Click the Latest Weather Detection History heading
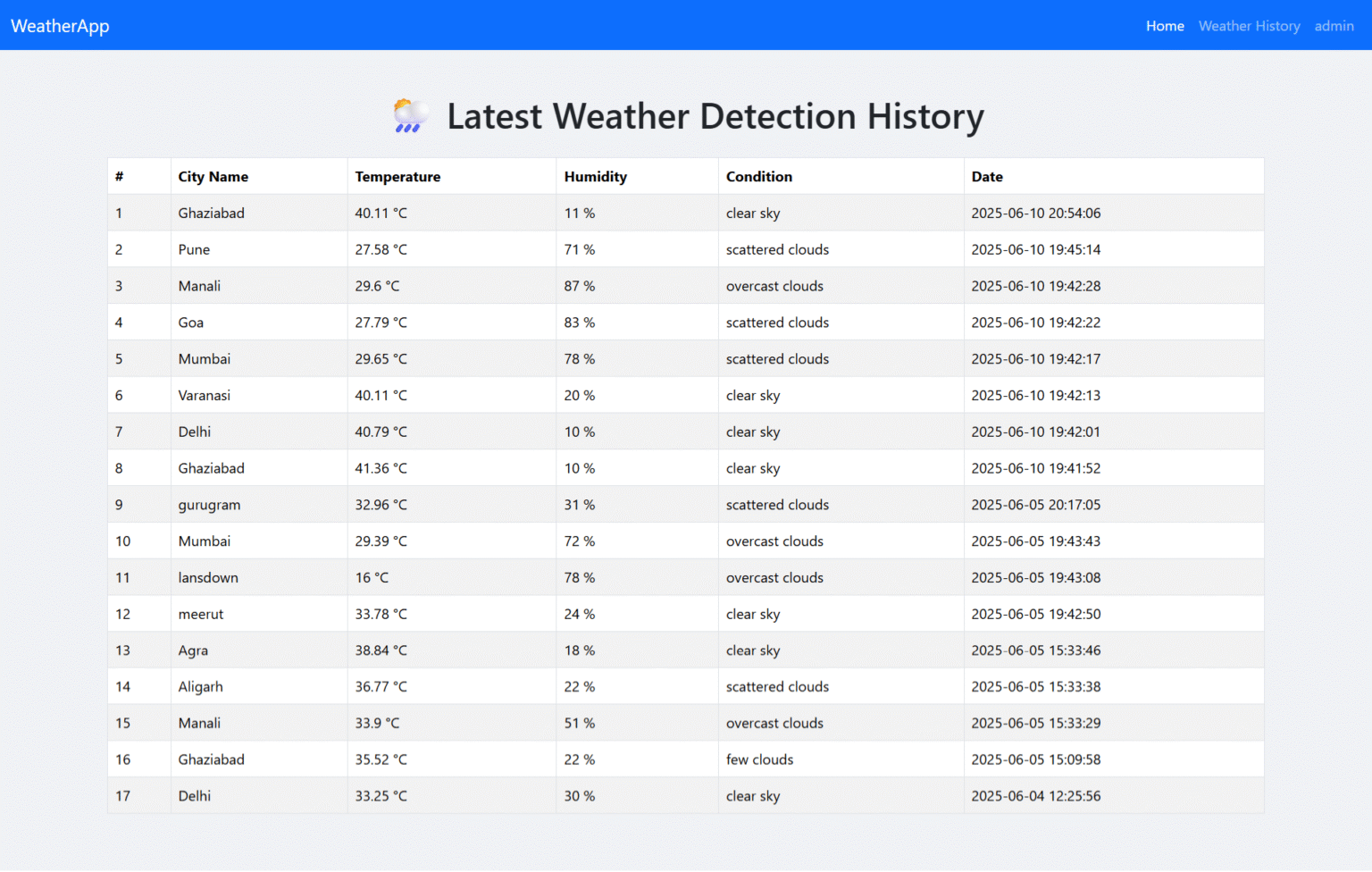 click(716, 116)
